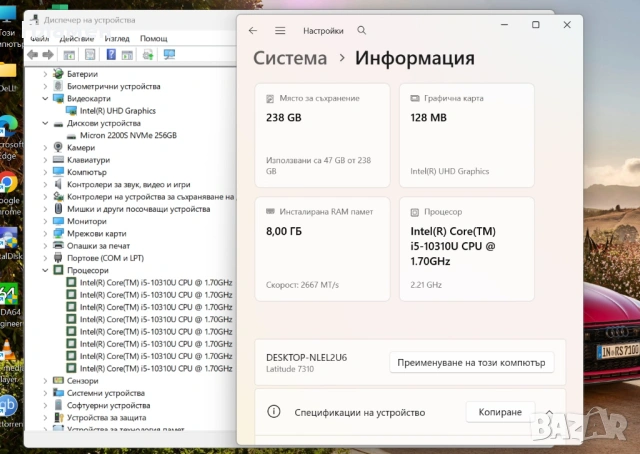
Task: Go back using the Settings back arrow
Action: [x=253, y=31]
